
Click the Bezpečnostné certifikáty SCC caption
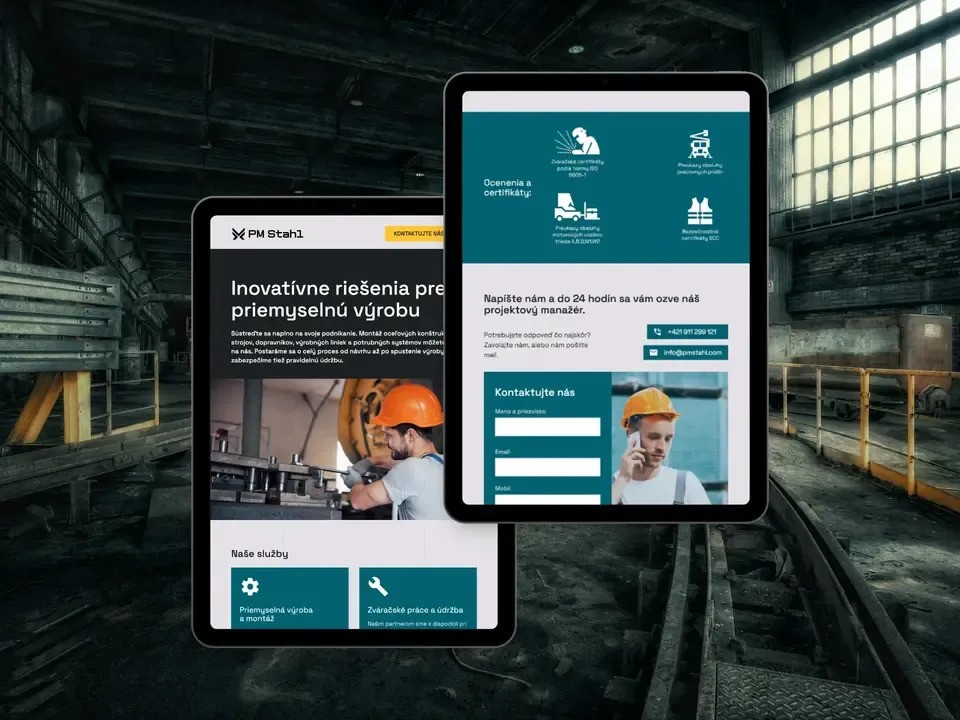(x=700, y=235)
